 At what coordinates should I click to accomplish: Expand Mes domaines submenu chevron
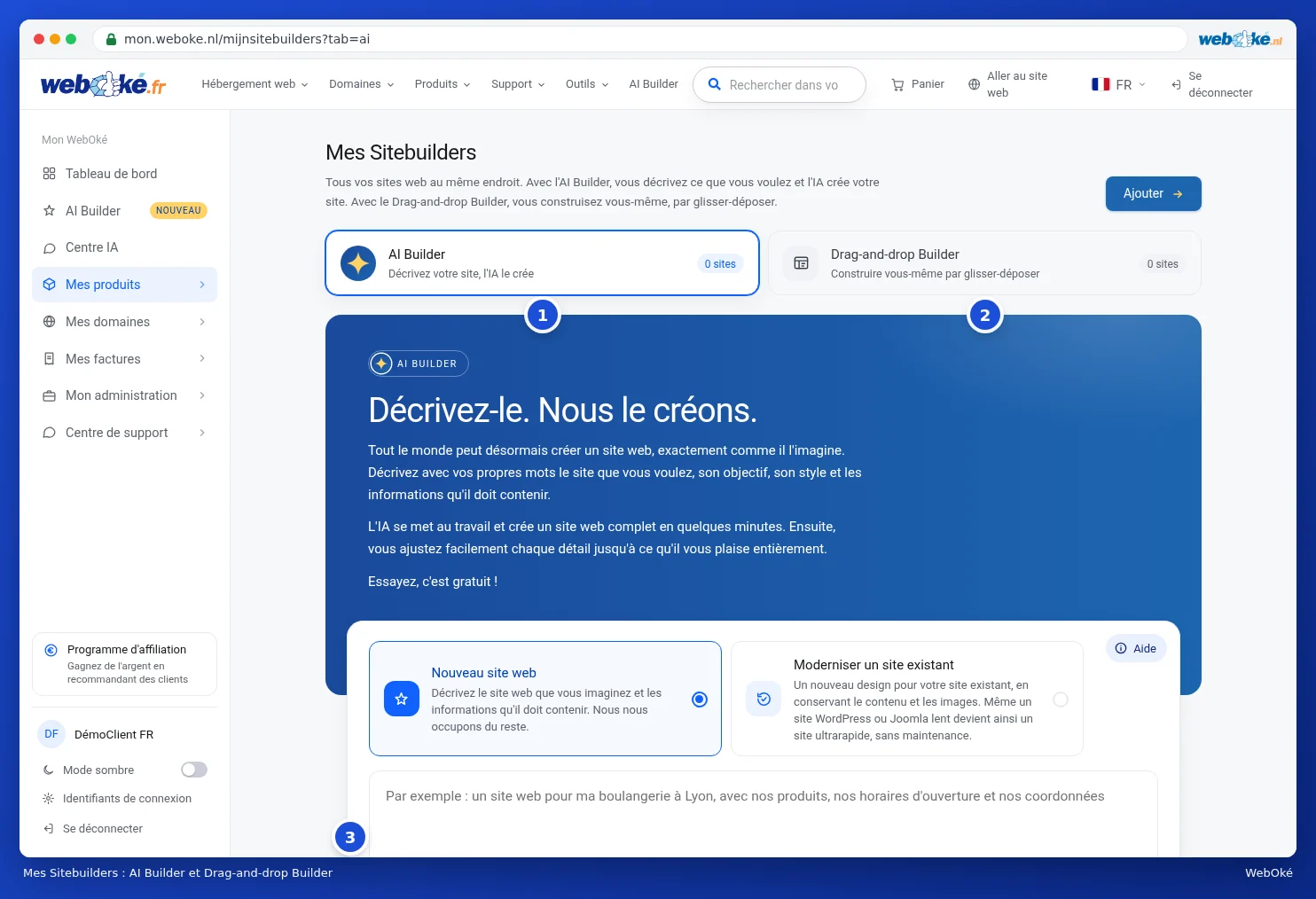click(202, 322)
